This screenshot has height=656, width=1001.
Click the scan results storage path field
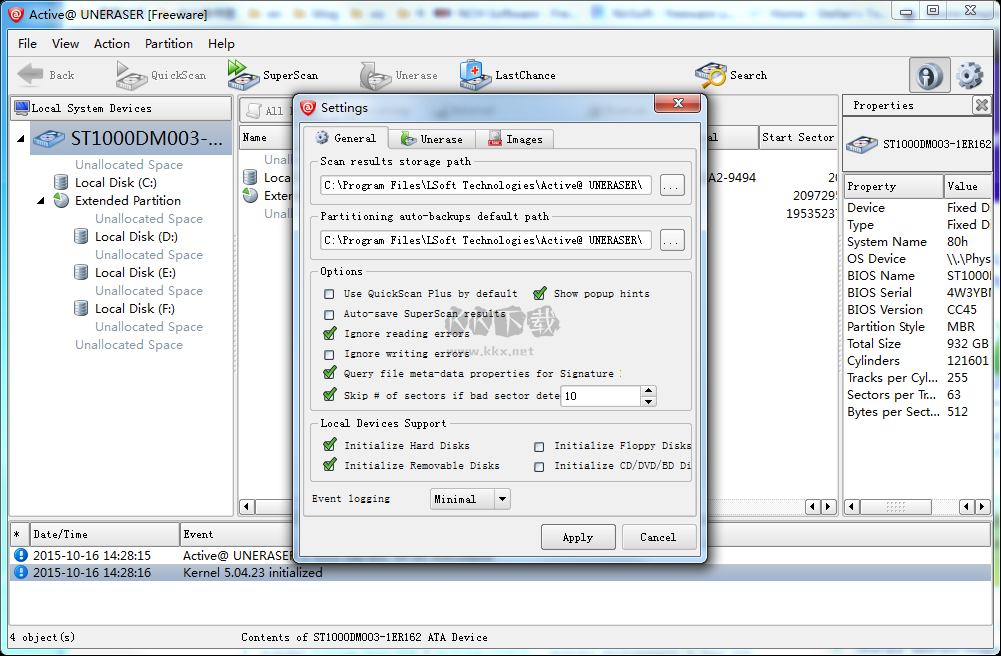(486, 185)
